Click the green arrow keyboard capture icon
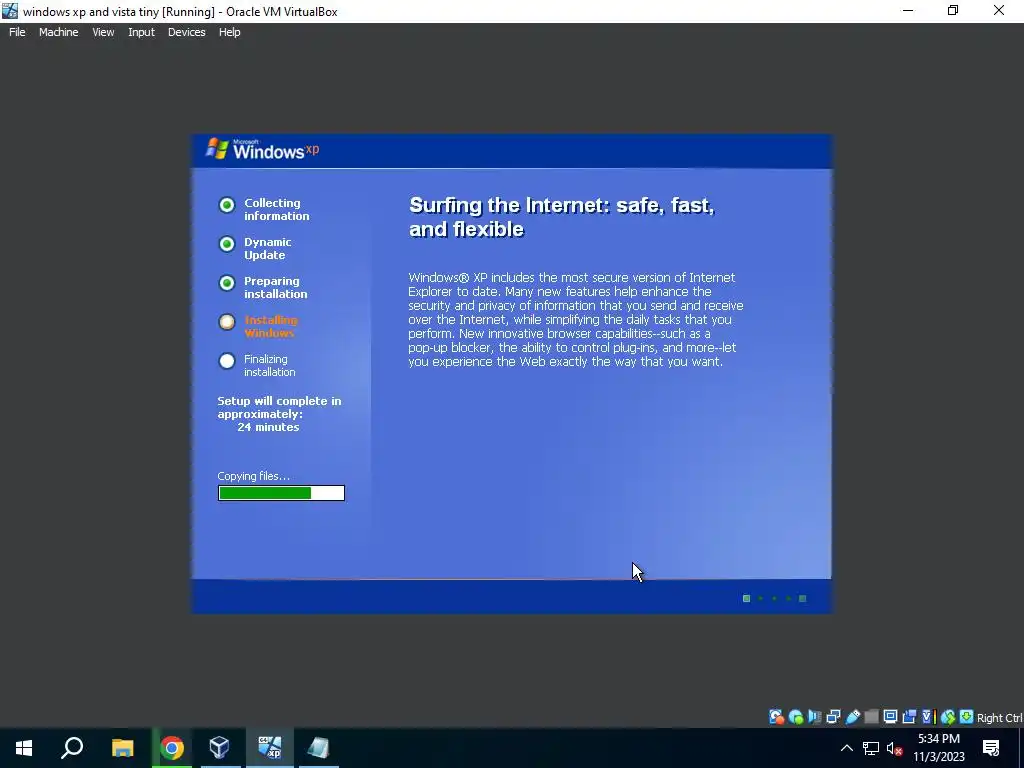The image size is (1024, 768). 967,717
